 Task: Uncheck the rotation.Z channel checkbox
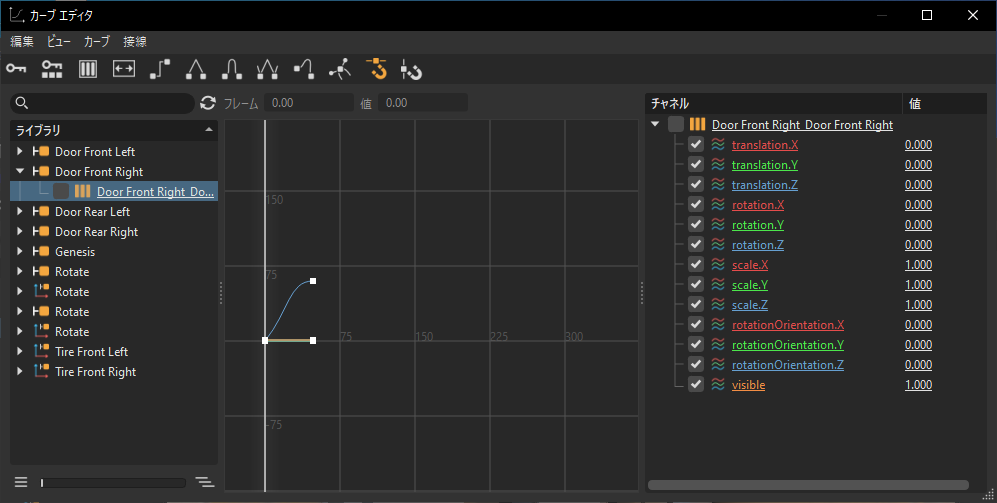pyautogui.click(x=696, y=244)
